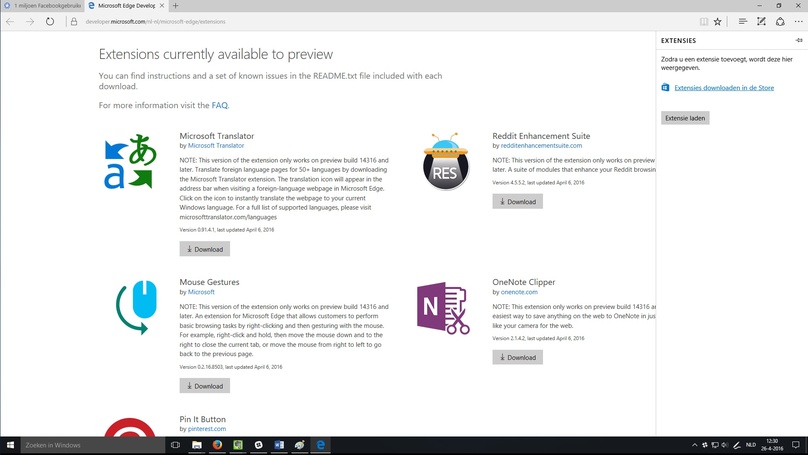Click the Zoeken in Windows search box
This screenshot has width=808, height=455.
pos(93,445)
